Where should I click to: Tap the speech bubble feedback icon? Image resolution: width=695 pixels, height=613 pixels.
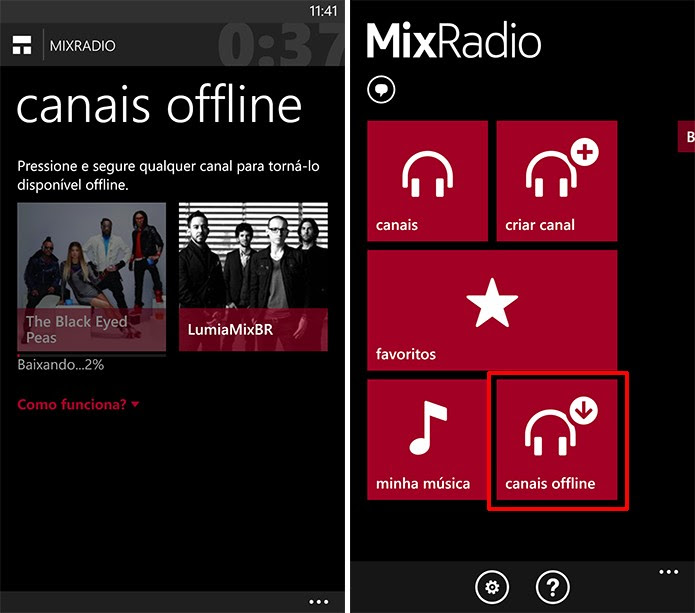pyautogui.click(x=381, y=90)
